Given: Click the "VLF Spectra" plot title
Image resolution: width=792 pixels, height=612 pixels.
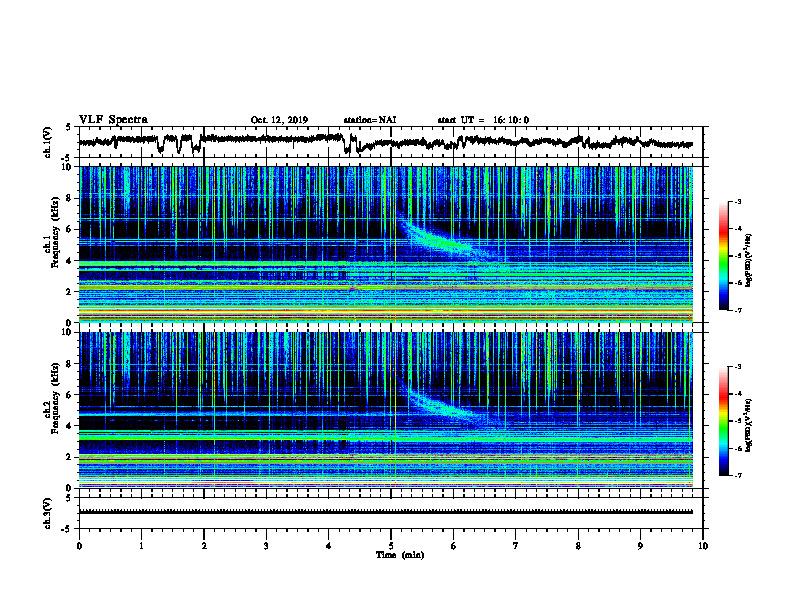Looking at the screenshot, I should point(113,120).
